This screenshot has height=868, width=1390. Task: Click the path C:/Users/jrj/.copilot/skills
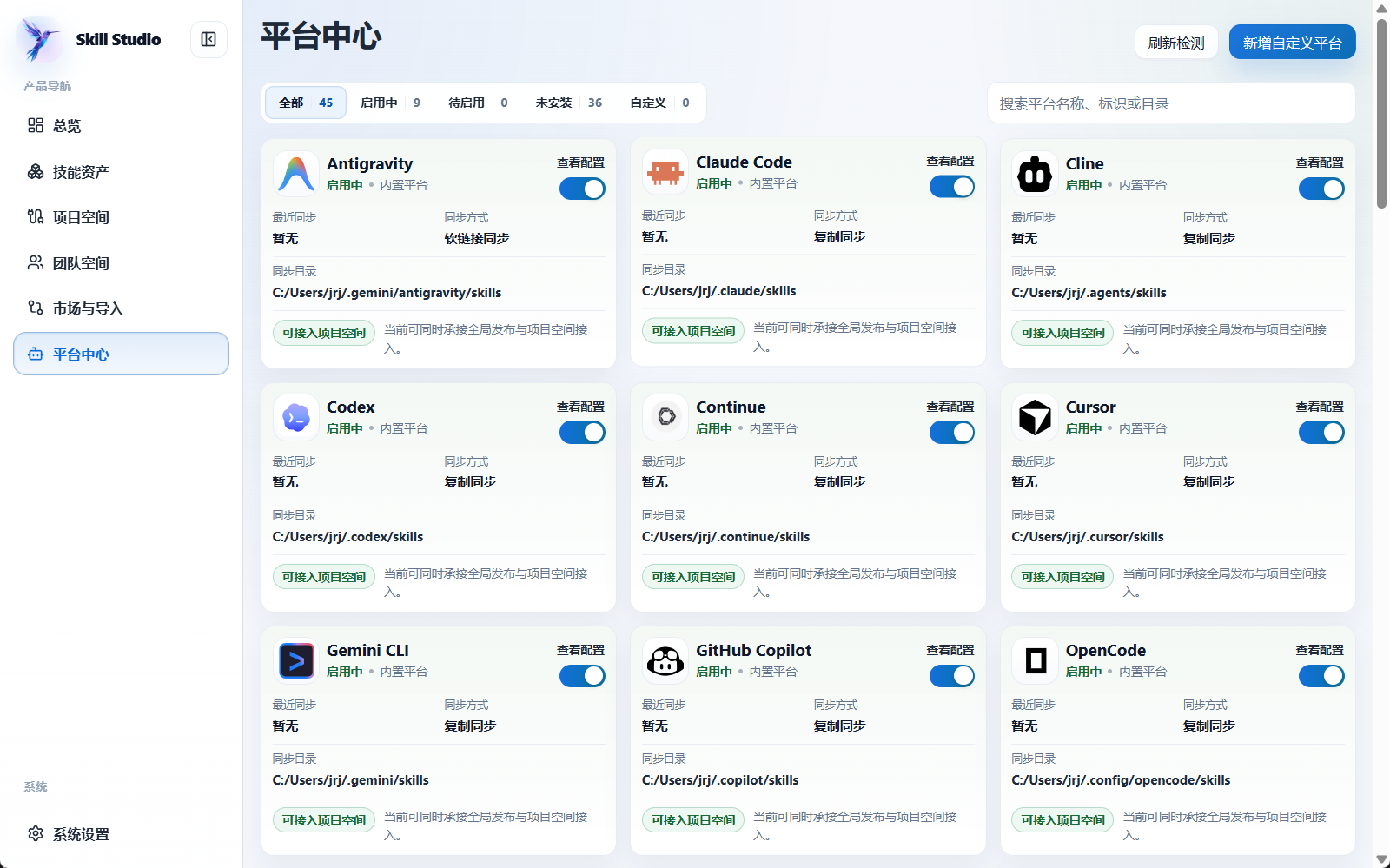(x=720, y=780)
